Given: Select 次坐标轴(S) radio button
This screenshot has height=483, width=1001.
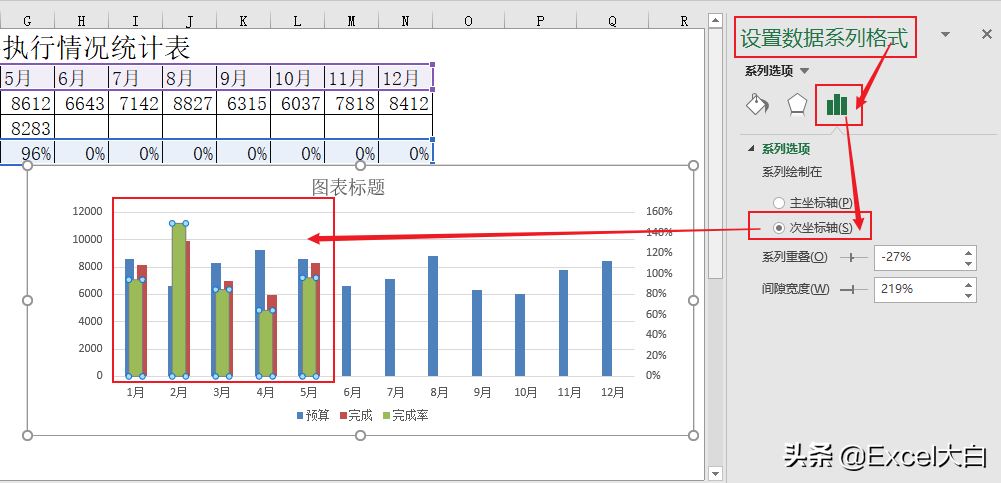Looking at the screenshot, I should tap(778, 228).
